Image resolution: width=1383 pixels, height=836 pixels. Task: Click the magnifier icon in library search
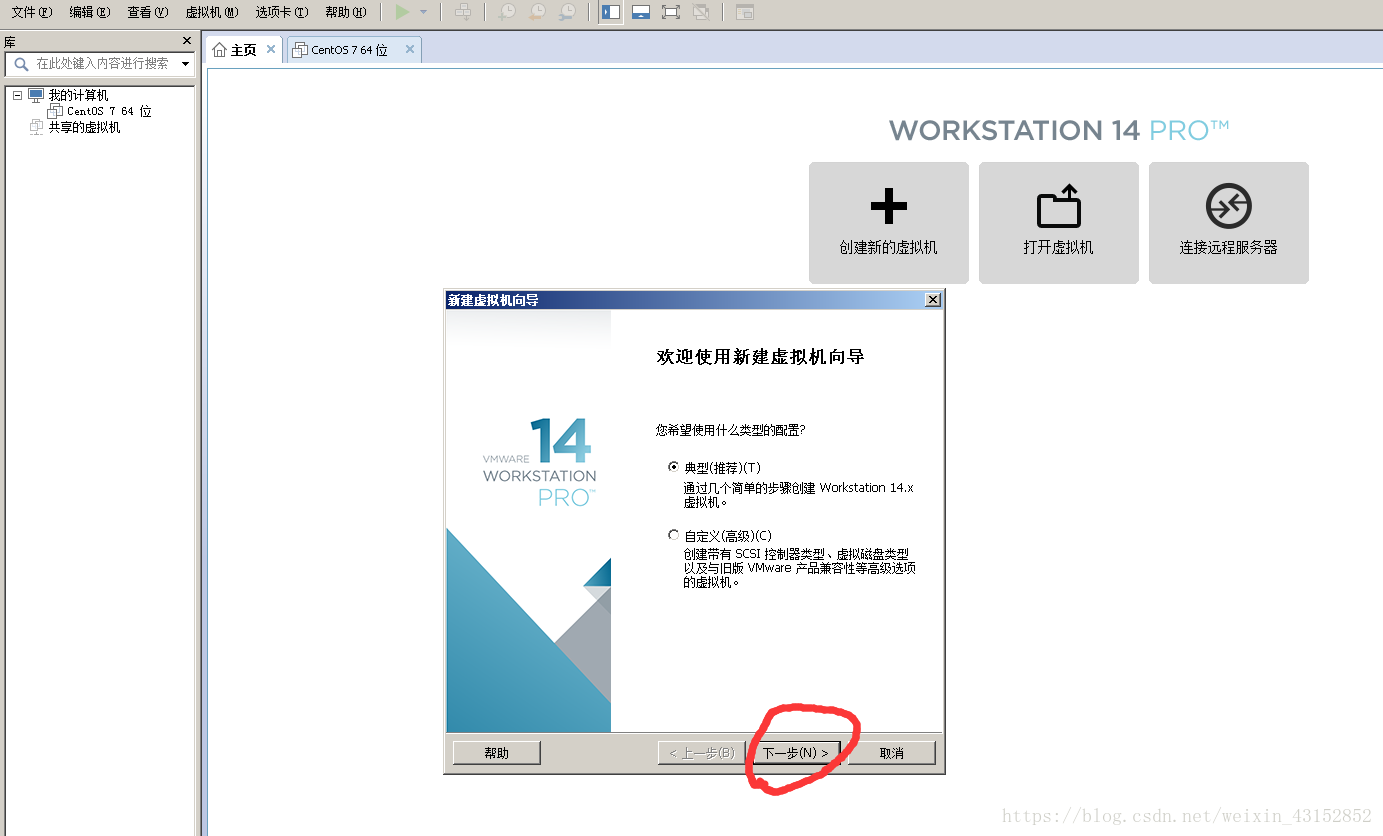click(x=21, y=63)
